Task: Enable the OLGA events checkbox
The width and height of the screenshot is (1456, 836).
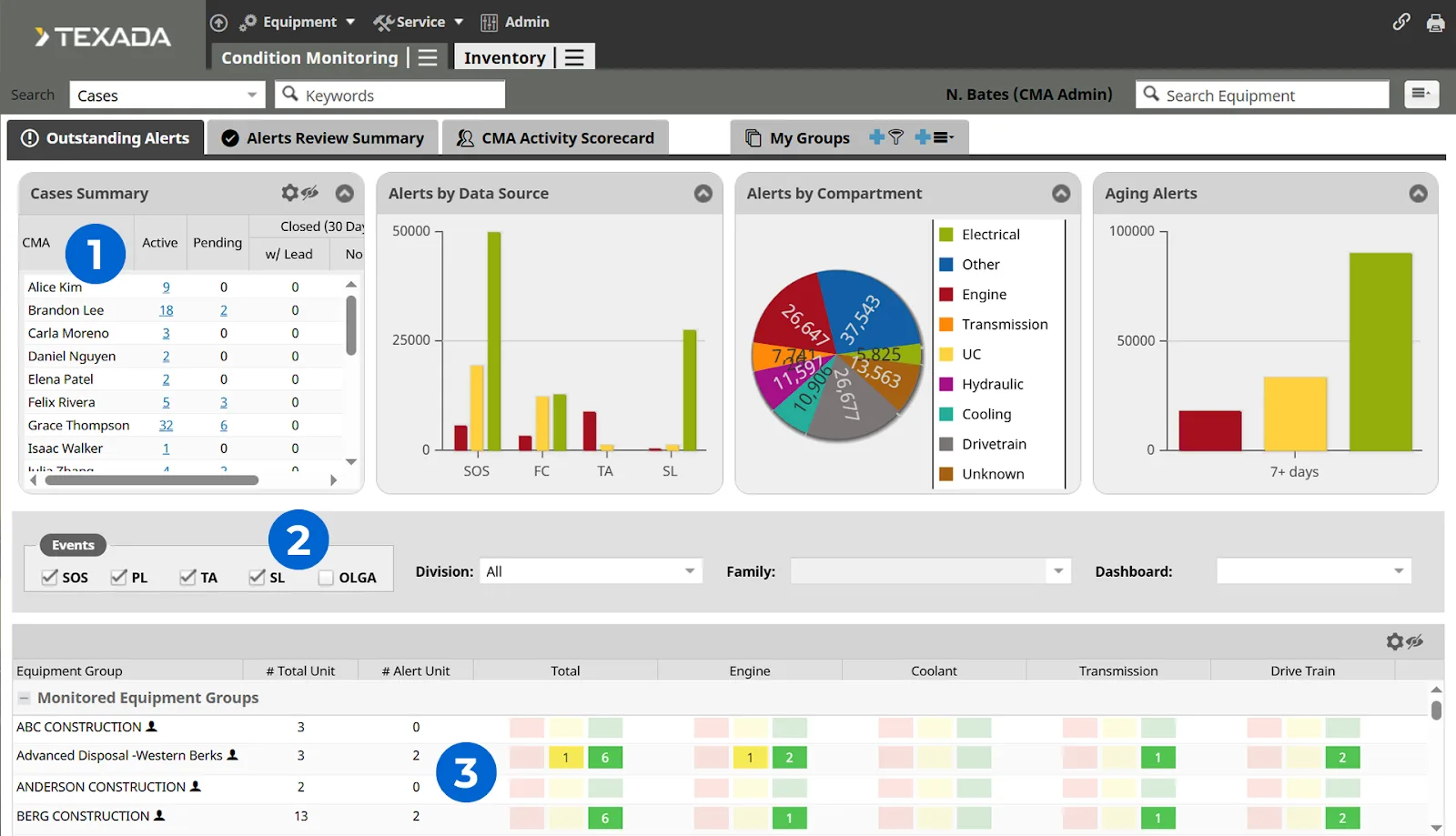Action: click(x=326, y=577)
